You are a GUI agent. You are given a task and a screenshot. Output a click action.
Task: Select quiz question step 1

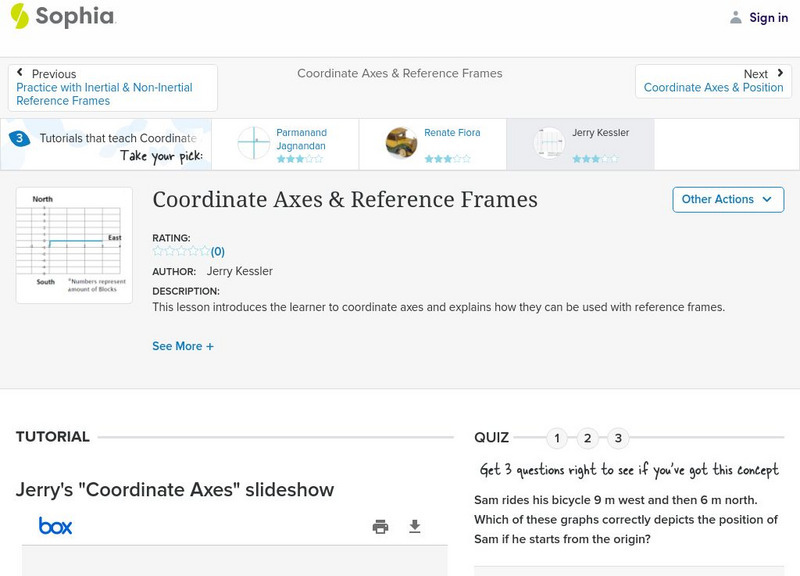point(557,437)
